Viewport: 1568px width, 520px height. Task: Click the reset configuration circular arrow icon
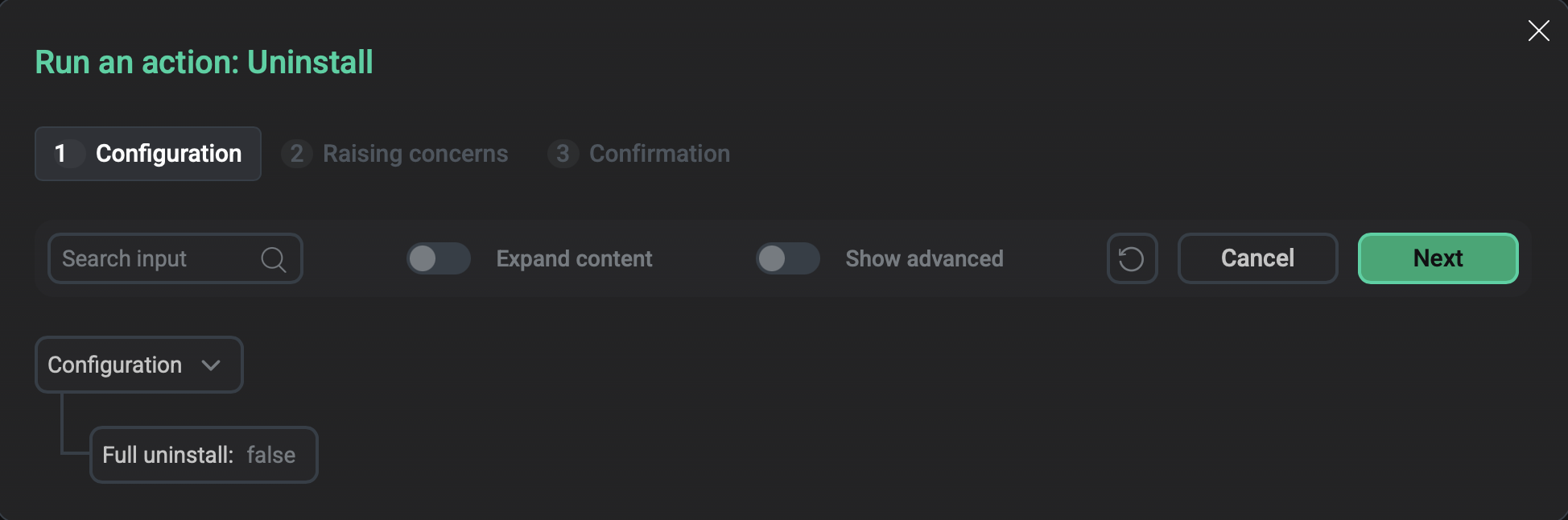tap(1132, 258)
